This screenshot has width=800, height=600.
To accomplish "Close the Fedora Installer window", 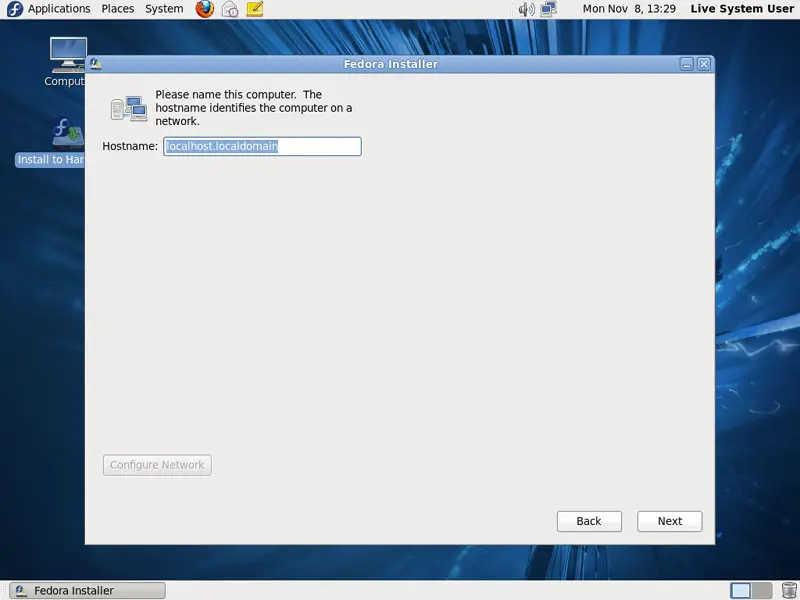I will pyautogui.click(x=704, y=64).
